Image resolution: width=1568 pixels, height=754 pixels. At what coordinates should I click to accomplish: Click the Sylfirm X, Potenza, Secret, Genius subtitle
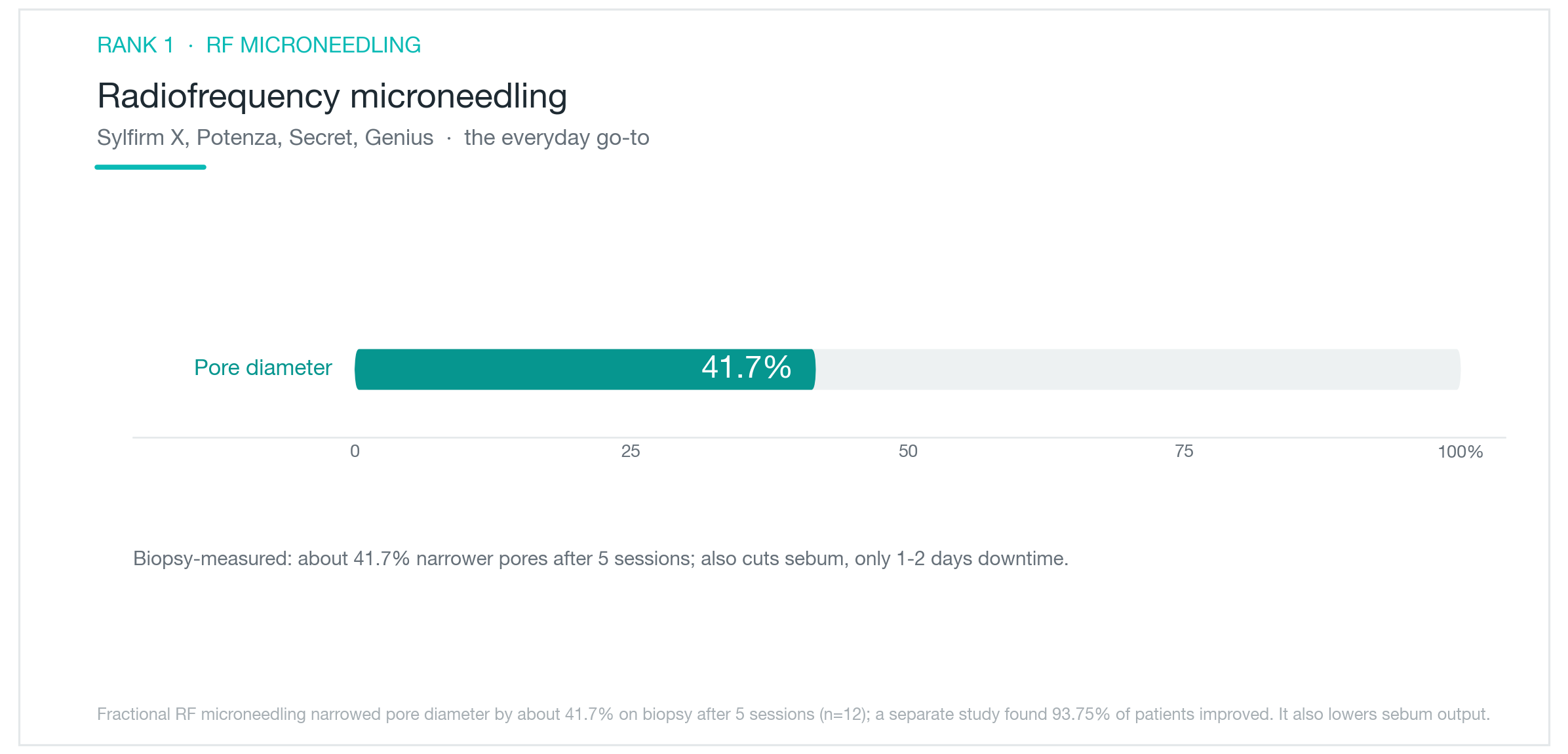265,138
